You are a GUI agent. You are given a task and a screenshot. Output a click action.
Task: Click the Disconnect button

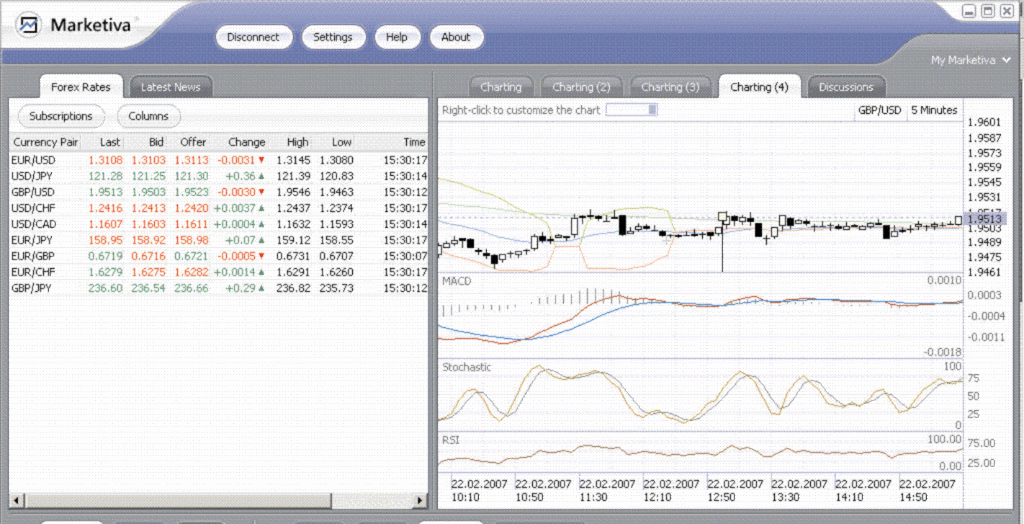coord(253,37)
